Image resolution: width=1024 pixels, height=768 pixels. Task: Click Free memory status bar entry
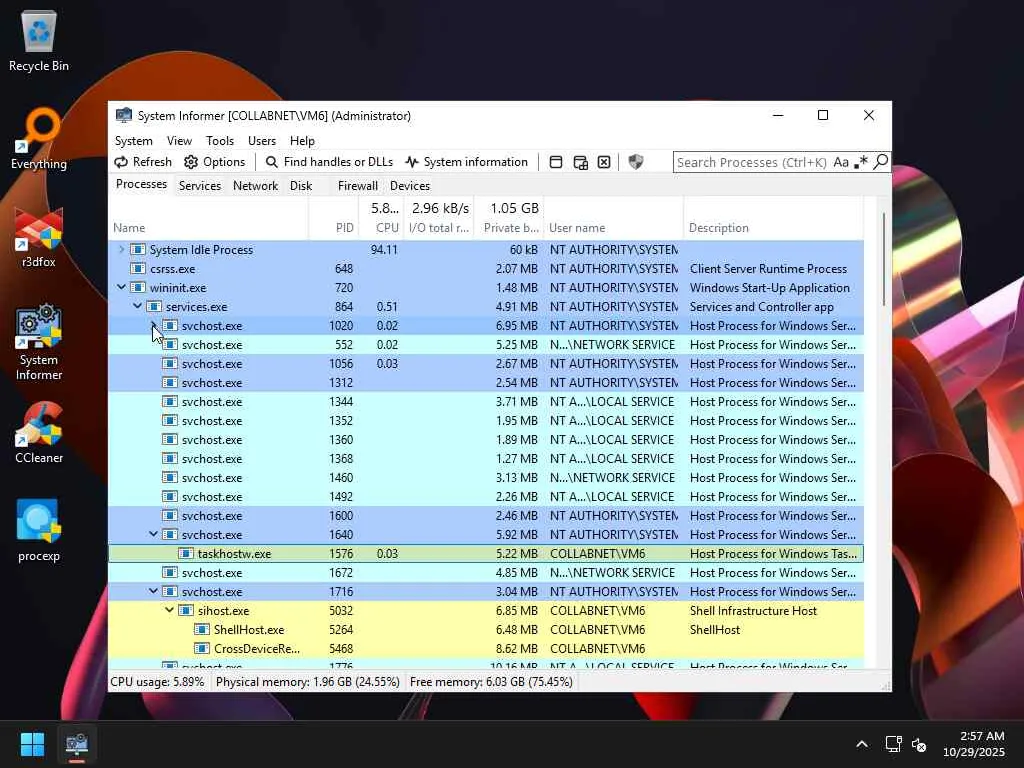tap(491, 682)
